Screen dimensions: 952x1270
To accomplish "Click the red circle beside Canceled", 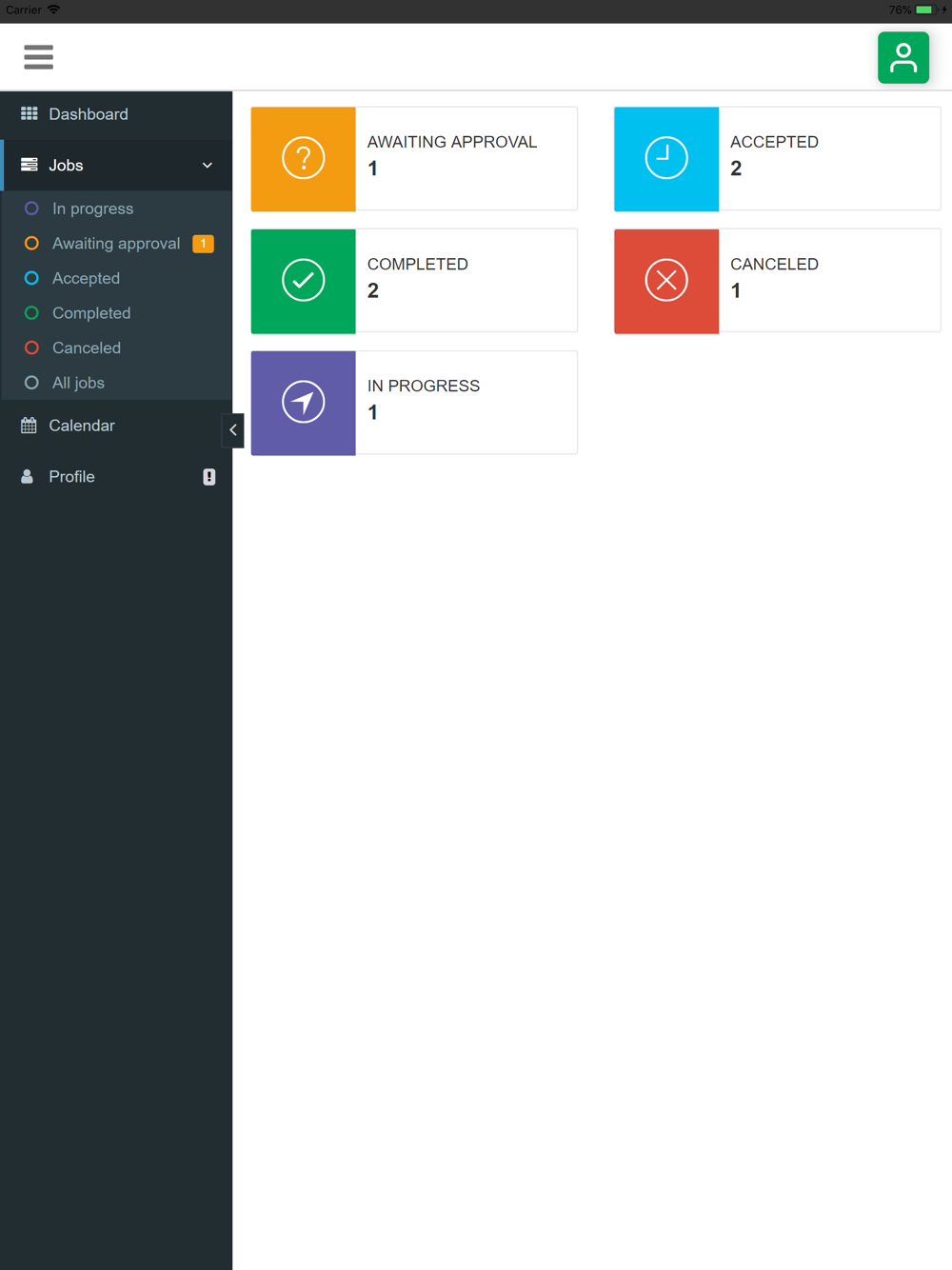I will [31, 348].
